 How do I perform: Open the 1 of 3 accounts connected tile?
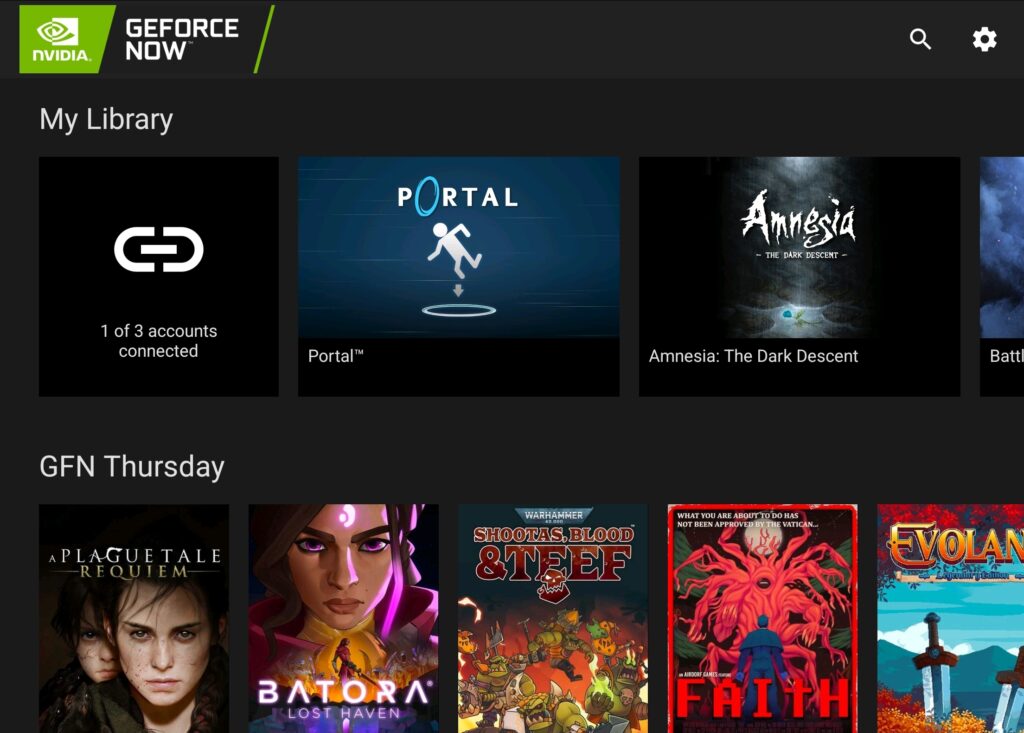[x=159, y=276]
